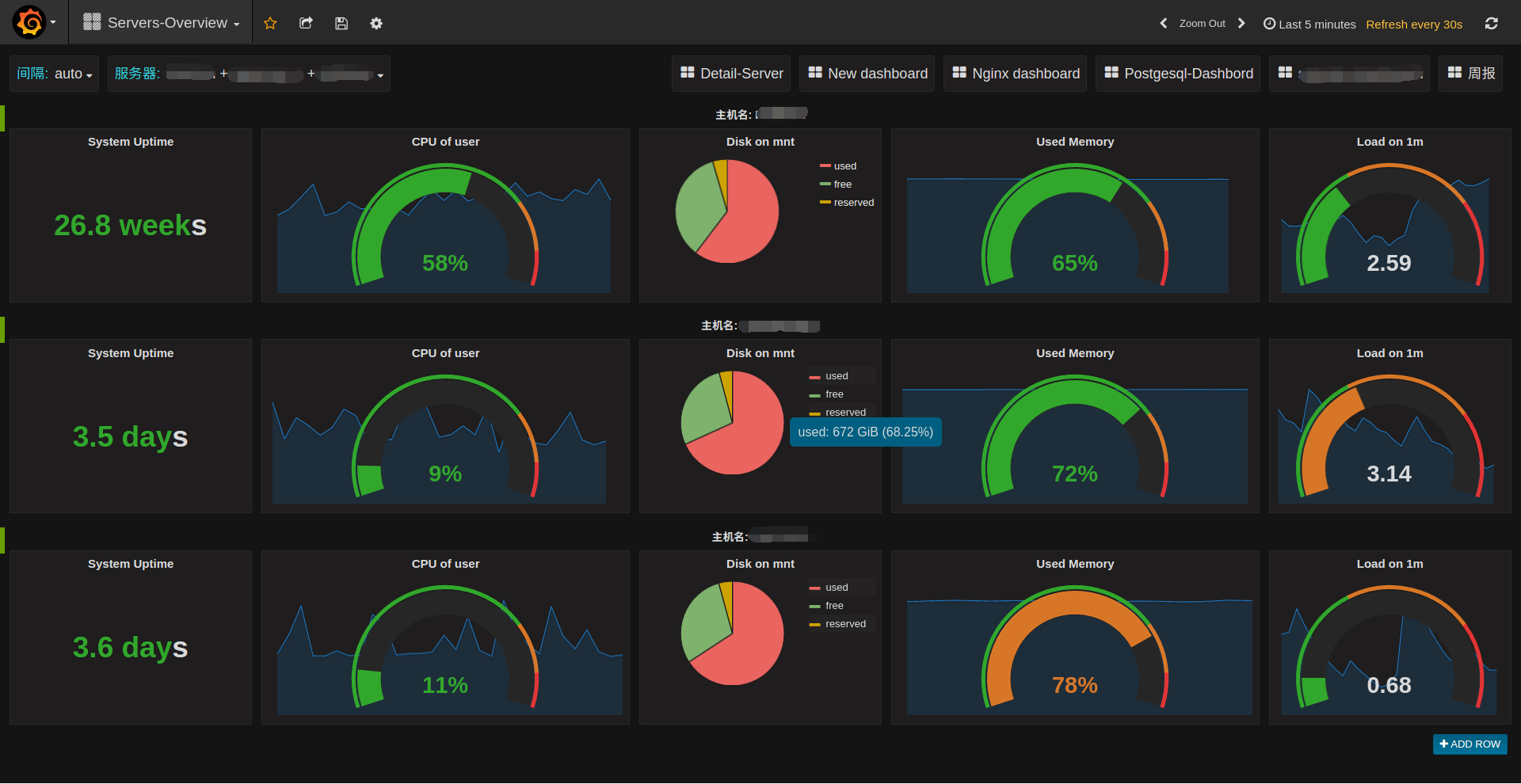Open the Nginx dashboard link
Image resolution: width=1521 pixels, height=784 pixels.
coord(1015,74)
